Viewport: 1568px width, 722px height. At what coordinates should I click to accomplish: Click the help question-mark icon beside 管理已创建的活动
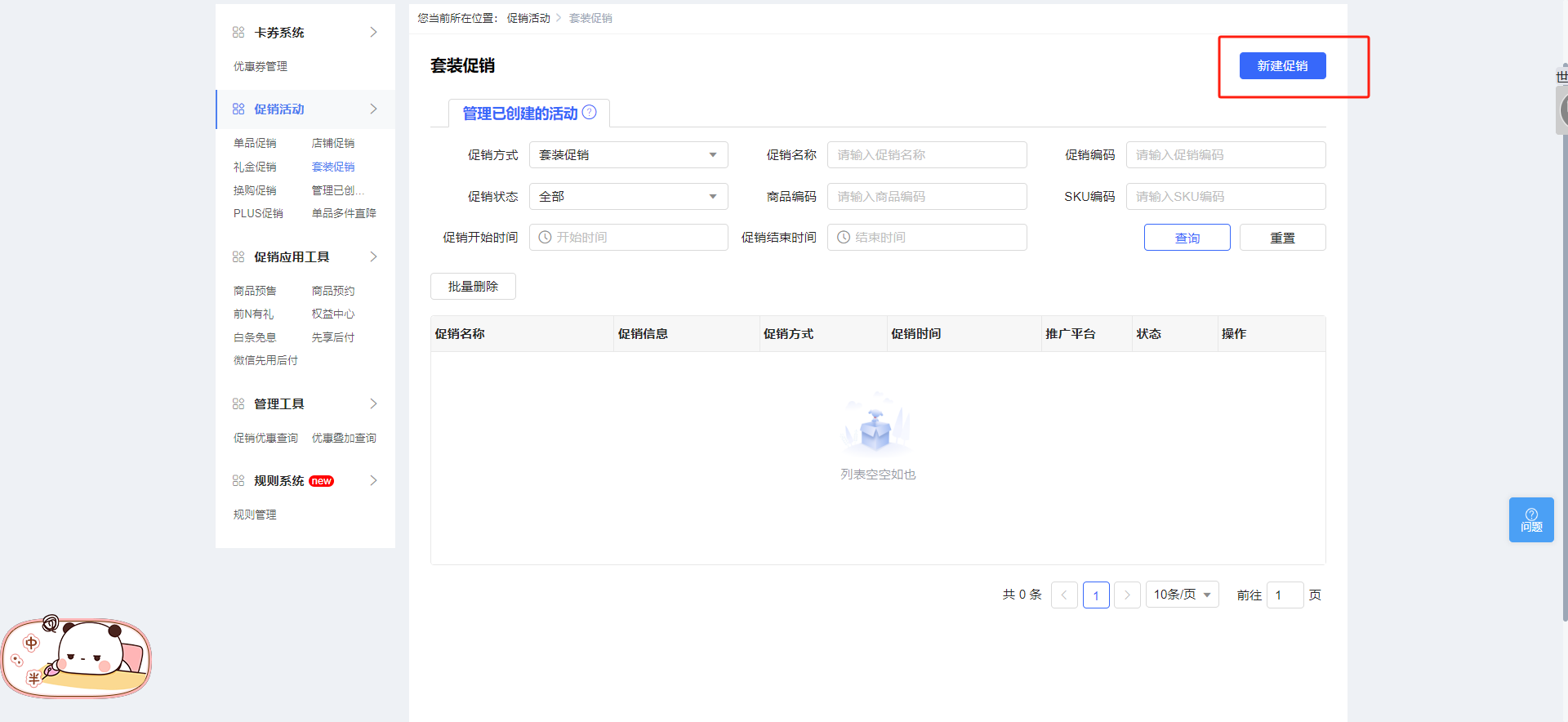click(589, 113)
